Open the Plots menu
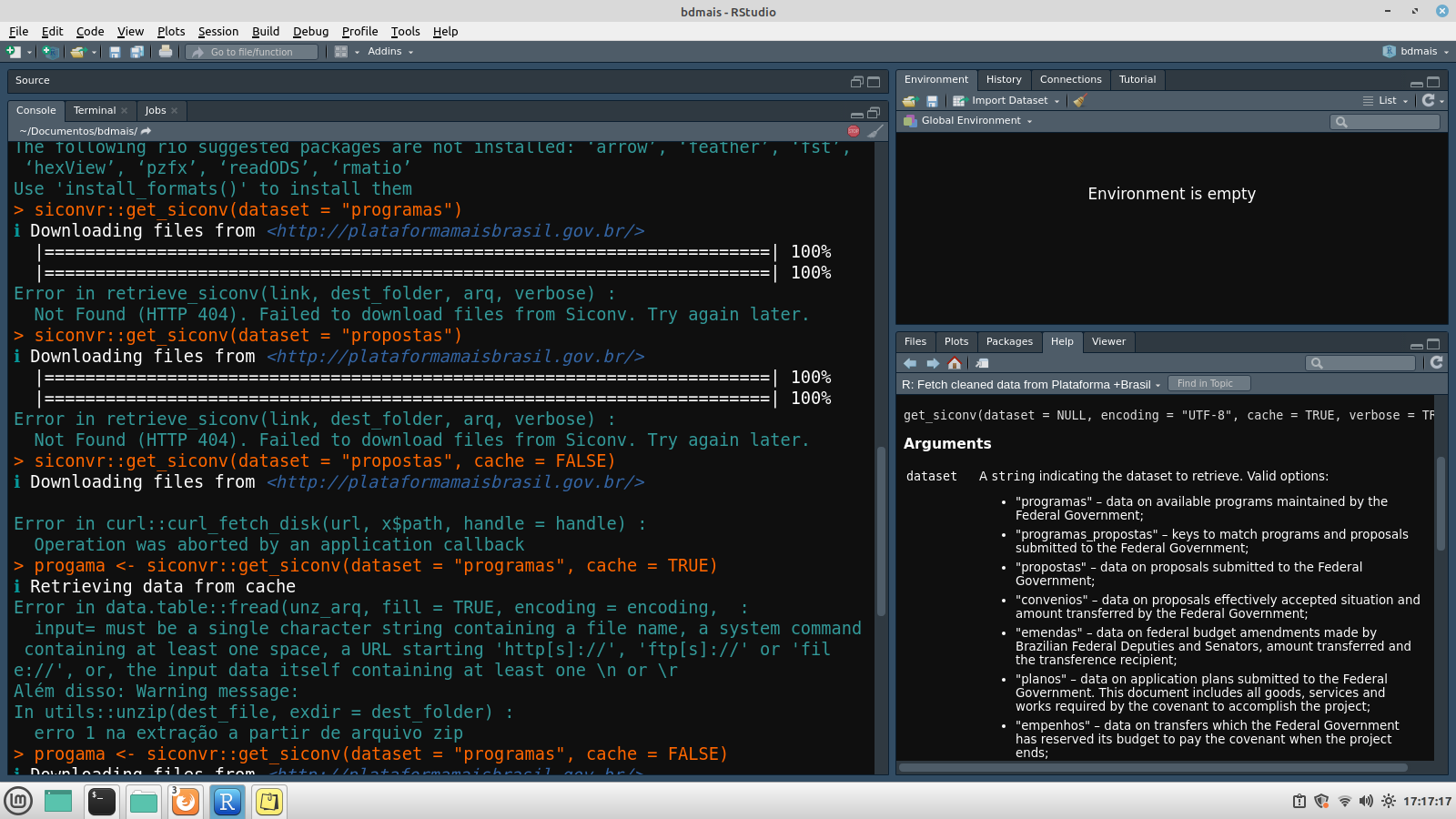The height and width of the screenshot is (819, 1456). point(171,31)
